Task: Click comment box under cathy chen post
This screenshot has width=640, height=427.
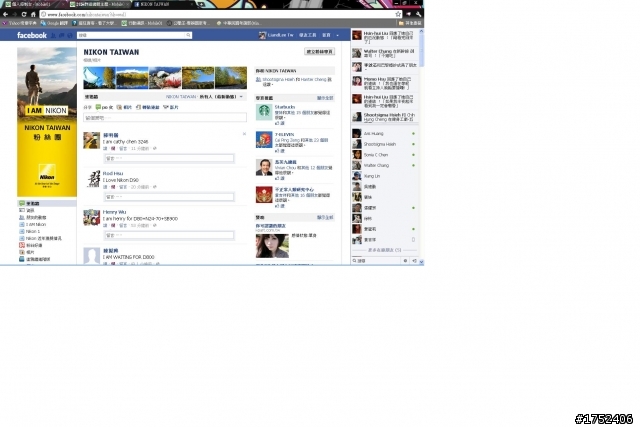Action: [x=169, y=158]
